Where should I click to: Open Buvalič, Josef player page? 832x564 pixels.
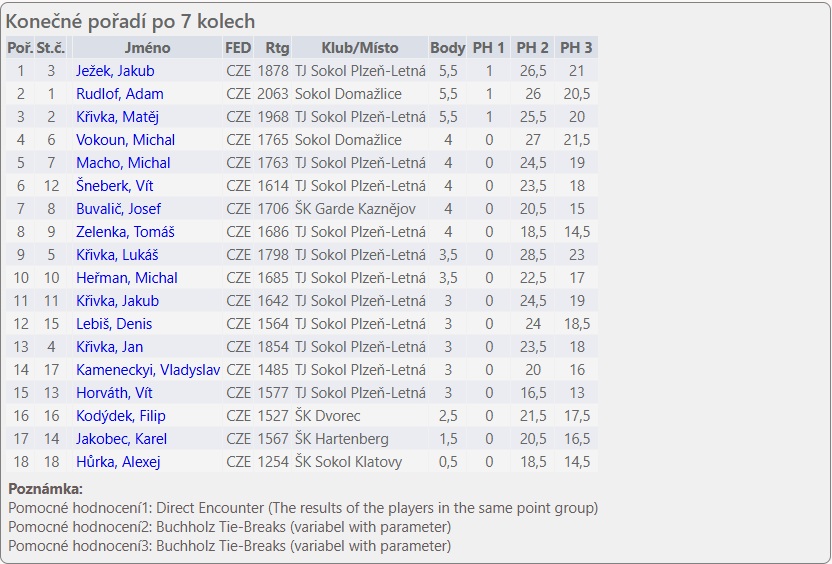pos(118,209)
